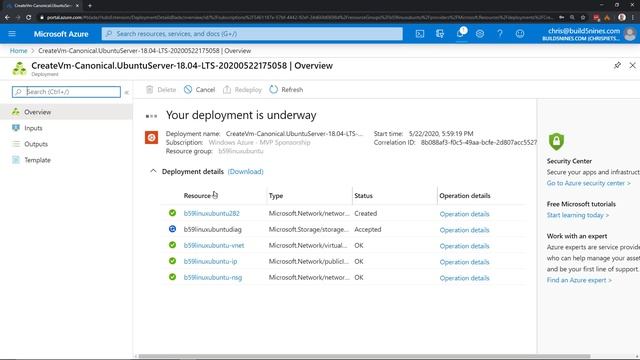640x360 pixels.
Task: View Operation details for b59linuxubuntu-ip
Action: (464, 262)
